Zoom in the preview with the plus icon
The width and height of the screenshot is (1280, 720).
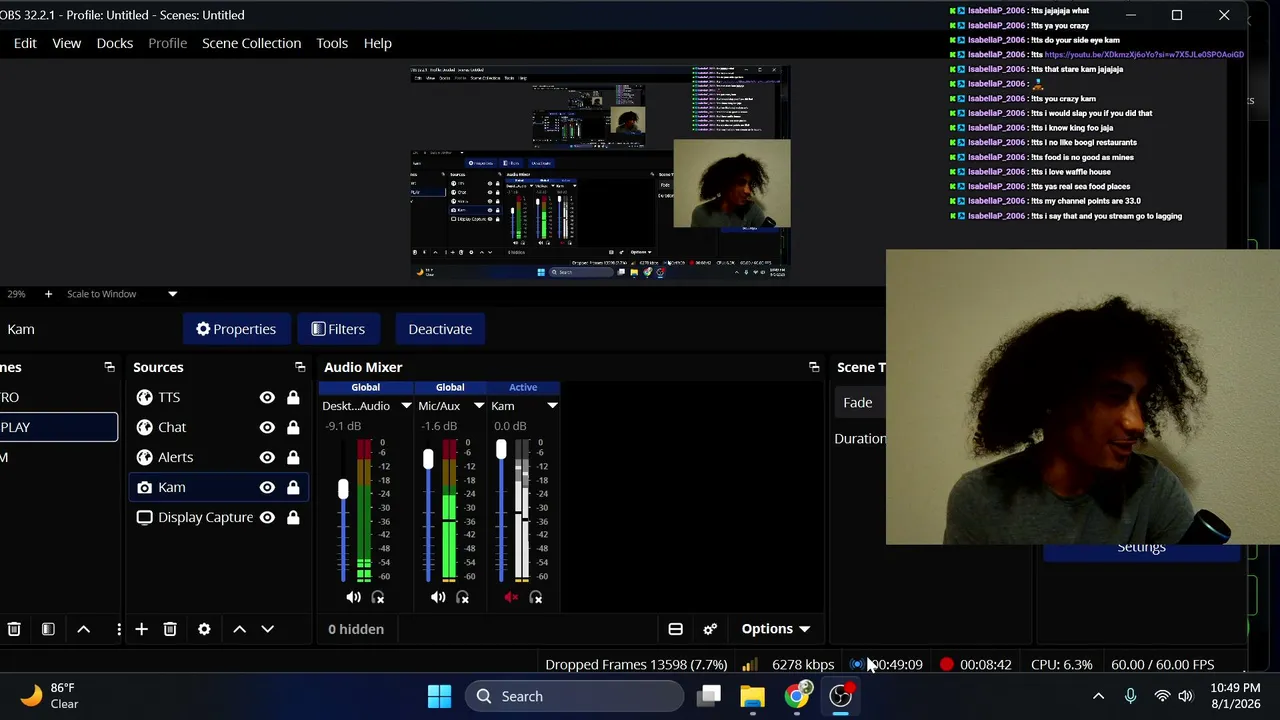[x=48, y=294]
